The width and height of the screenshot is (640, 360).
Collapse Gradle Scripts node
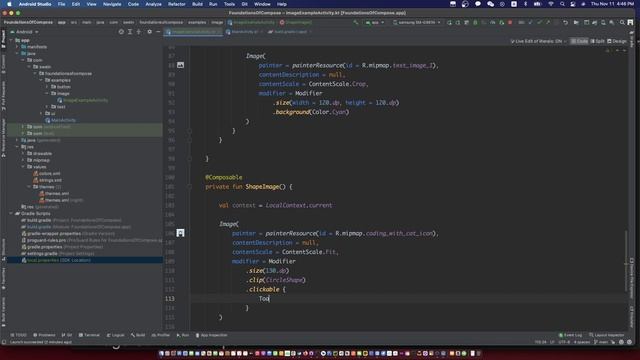tap(11, 213)
